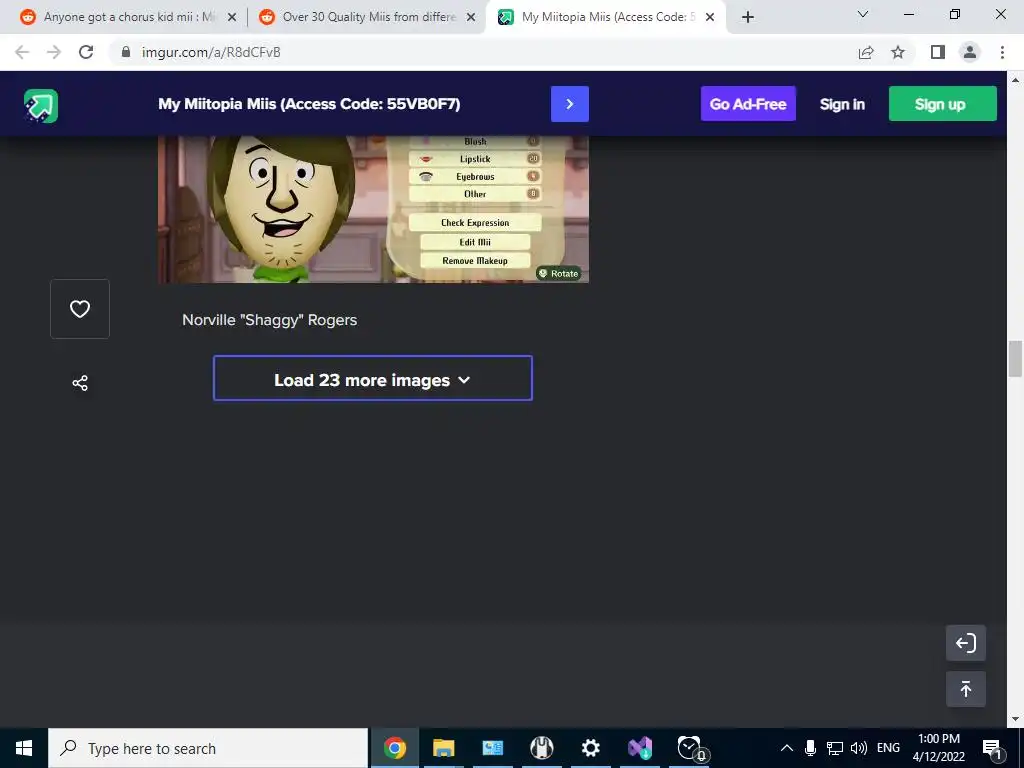Open Visual Studio from taskbar
Image resolution: width=1024 pixels, height=768 pixels.
pos(639,748)
